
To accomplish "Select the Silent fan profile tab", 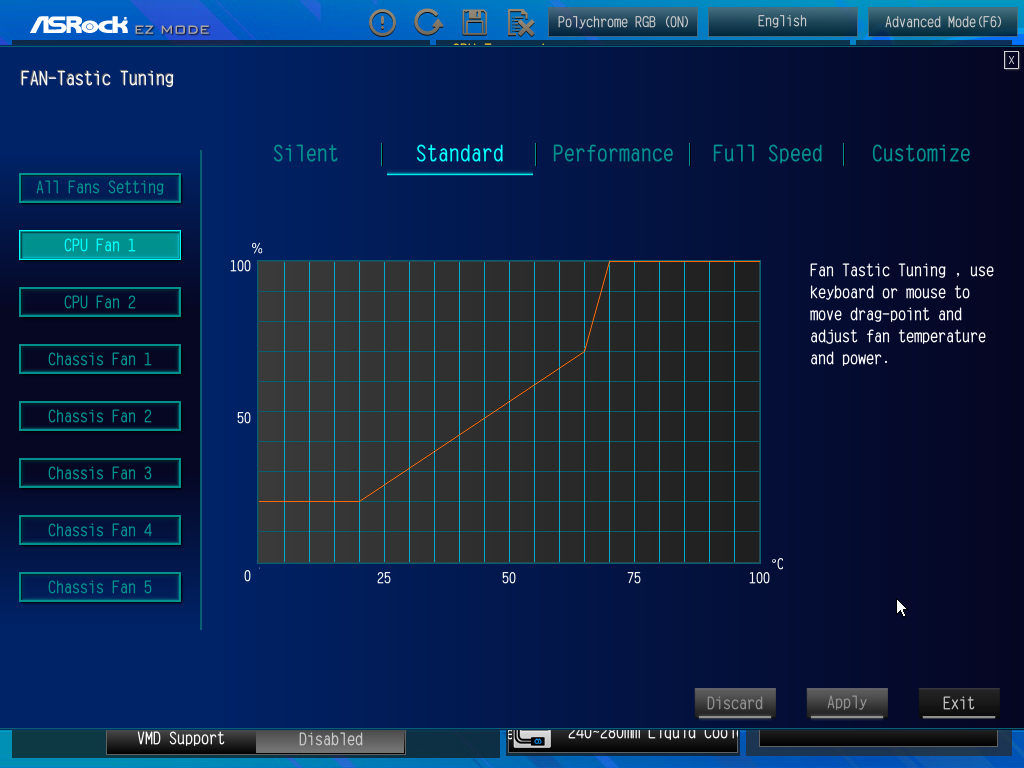I will click(306, 153).
